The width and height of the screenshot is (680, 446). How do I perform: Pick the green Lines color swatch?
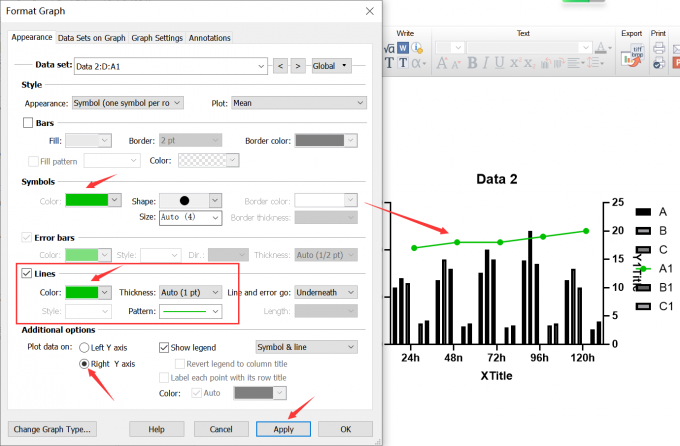[87, 292]
